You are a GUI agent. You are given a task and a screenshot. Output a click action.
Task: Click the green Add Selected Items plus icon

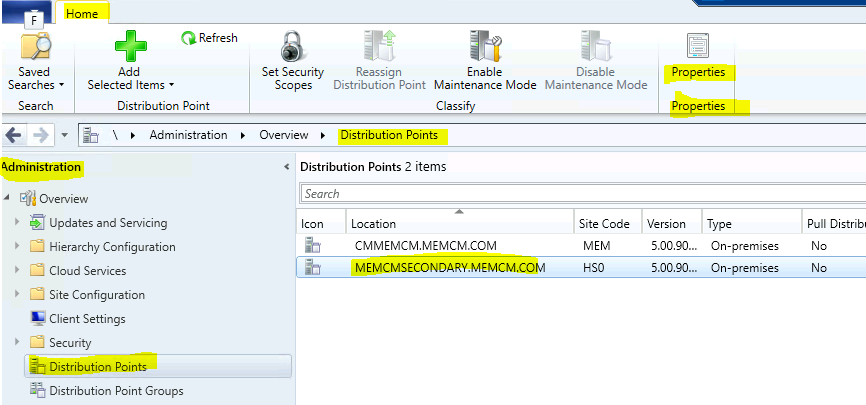click(x=131, y=47)
